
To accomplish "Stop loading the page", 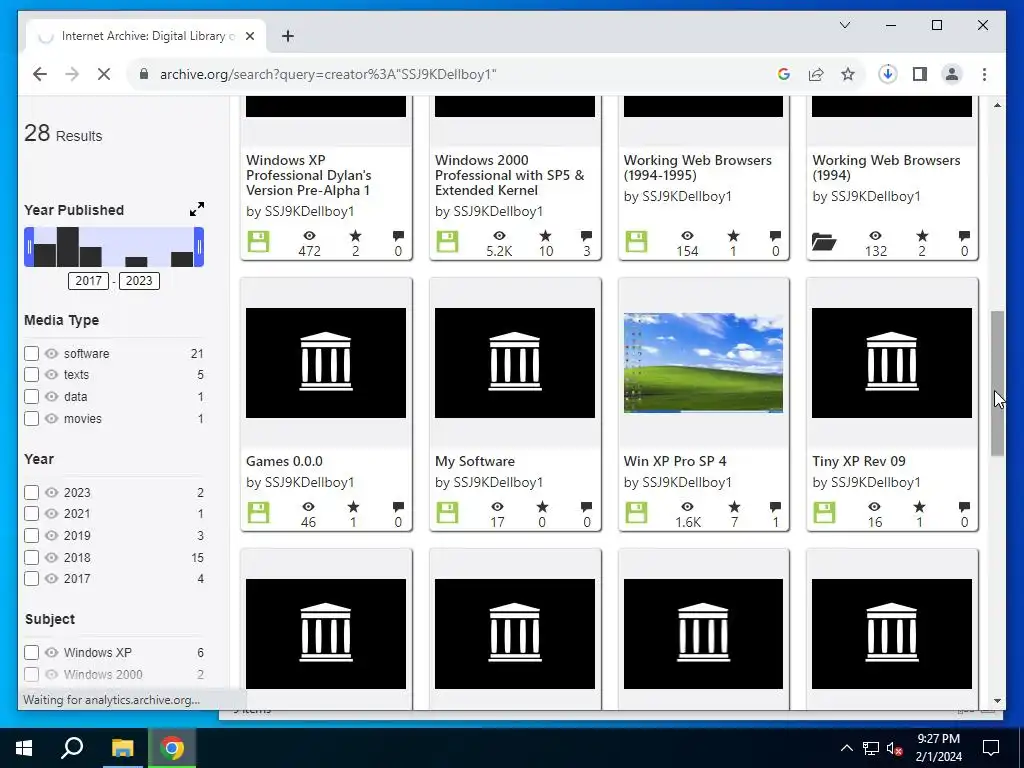I will pos(104,74).
